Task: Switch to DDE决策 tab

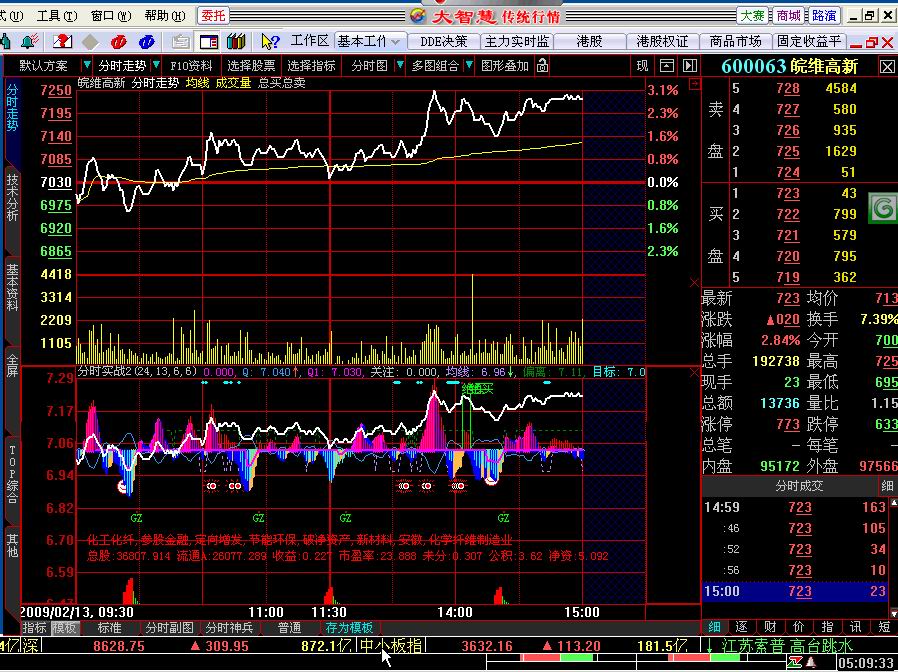Action: tap(444, 41)
